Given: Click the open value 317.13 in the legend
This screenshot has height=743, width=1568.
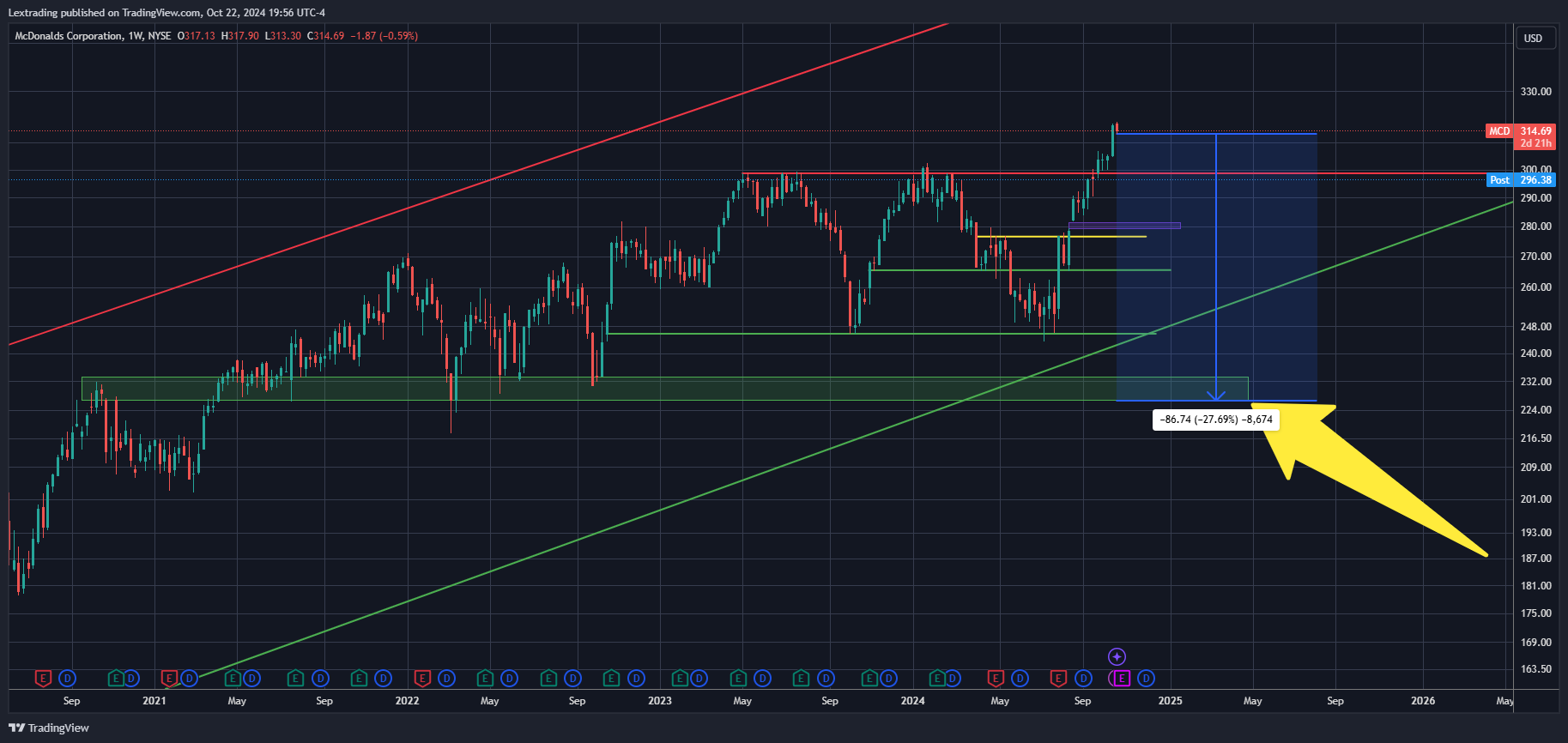Looking at the screenshot, I should click(x=200, y=36).
